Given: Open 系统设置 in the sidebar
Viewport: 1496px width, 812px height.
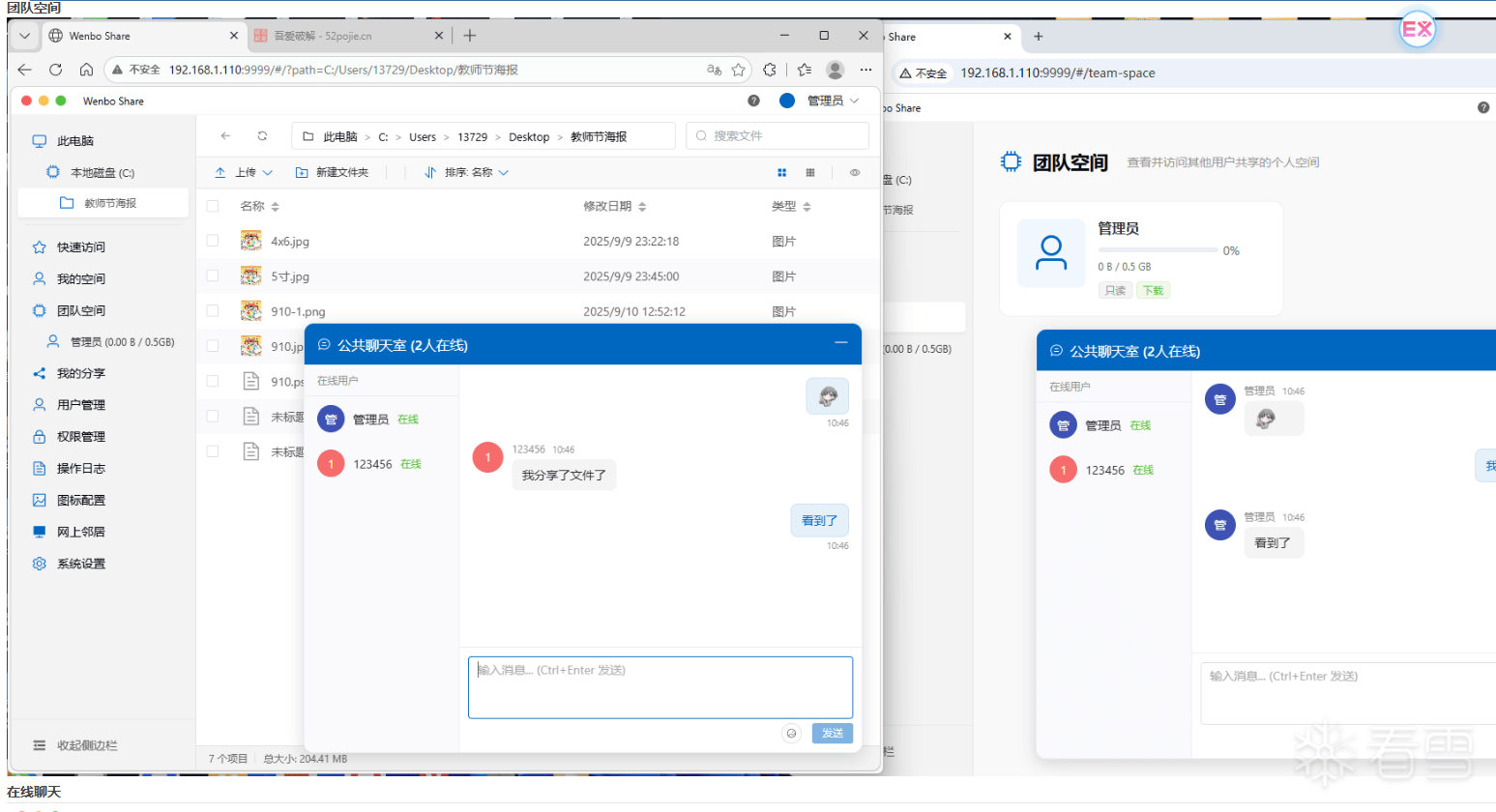Looking at the screenshot, I should (80, 564).
